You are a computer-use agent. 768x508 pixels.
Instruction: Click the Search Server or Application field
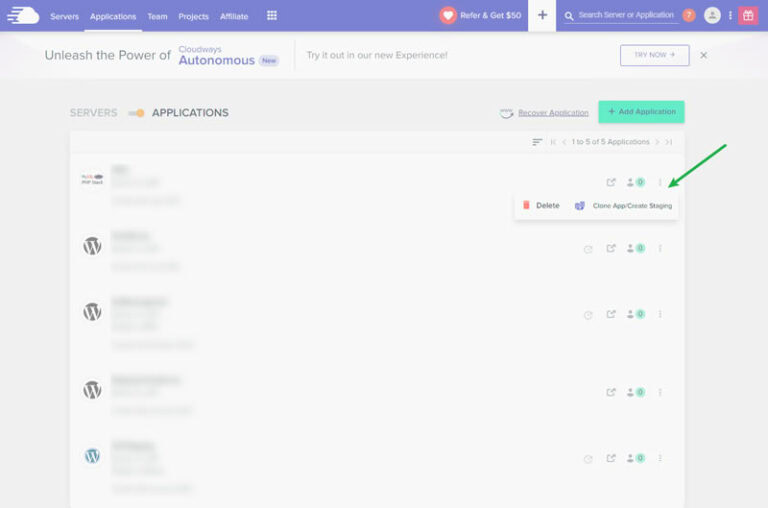(625, 16)
